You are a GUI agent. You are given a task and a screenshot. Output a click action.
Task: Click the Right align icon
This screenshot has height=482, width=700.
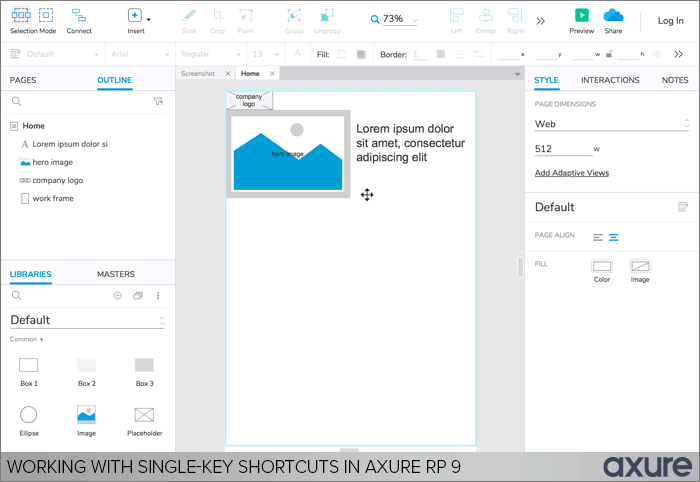[x=515, y=16]
